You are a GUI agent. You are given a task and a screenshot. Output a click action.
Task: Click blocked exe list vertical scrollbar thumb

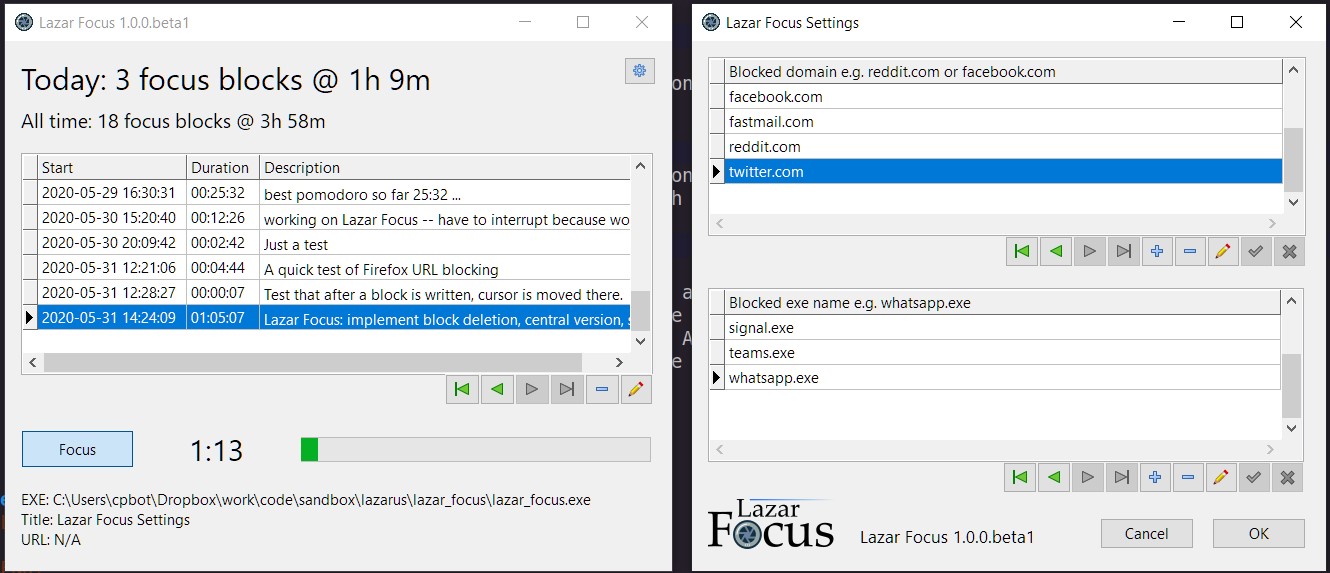point(1292,385)
